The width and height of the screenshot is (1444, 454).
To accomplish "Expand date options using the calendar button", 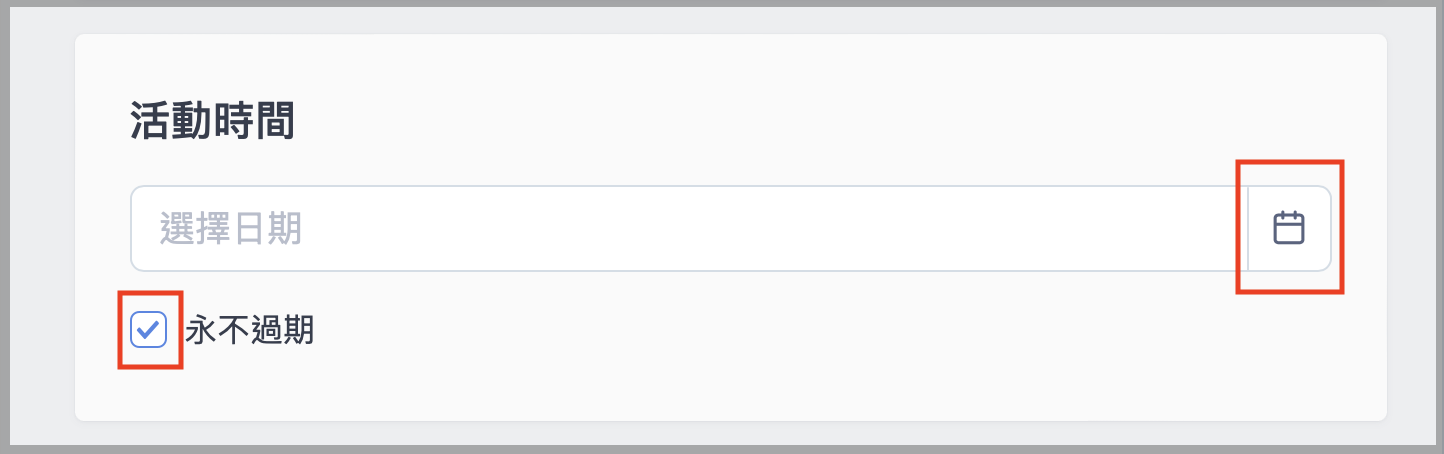I will click(x=1289, y=229).
